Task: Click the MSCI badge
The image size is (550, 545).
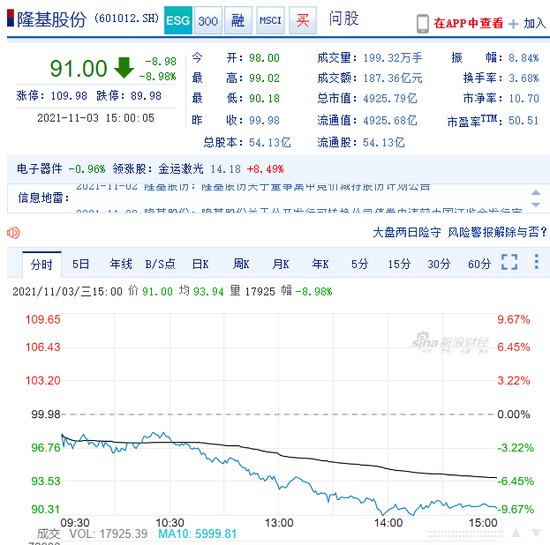Action: (270, 20)
